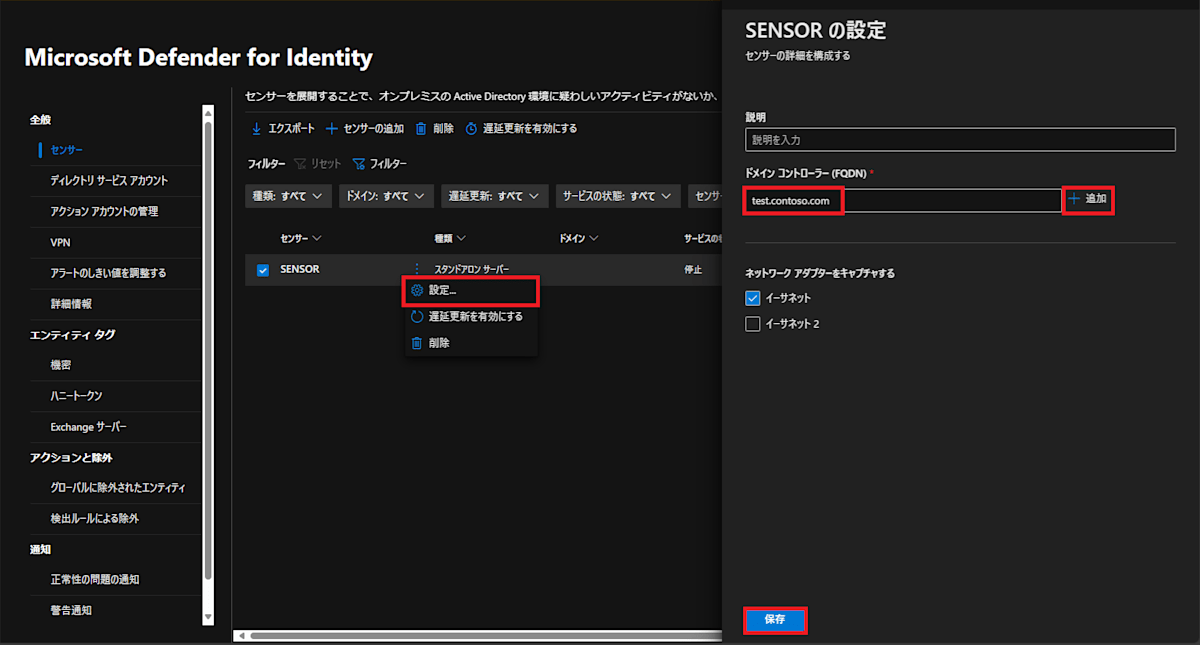Click the 保存 button

[775, 620]
